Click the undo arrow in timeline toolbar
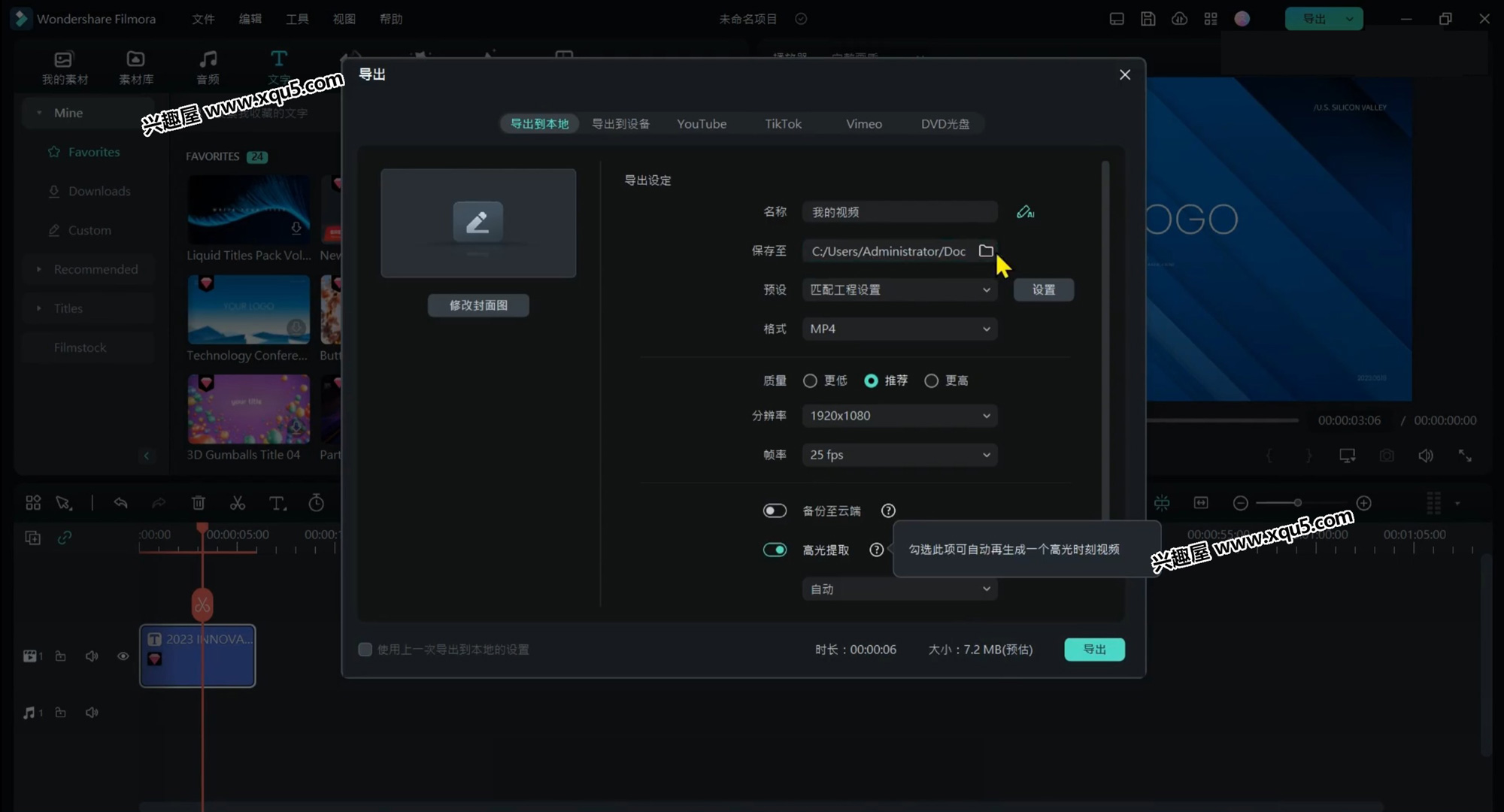The image size is (1504, 812). tap(120, 503)
